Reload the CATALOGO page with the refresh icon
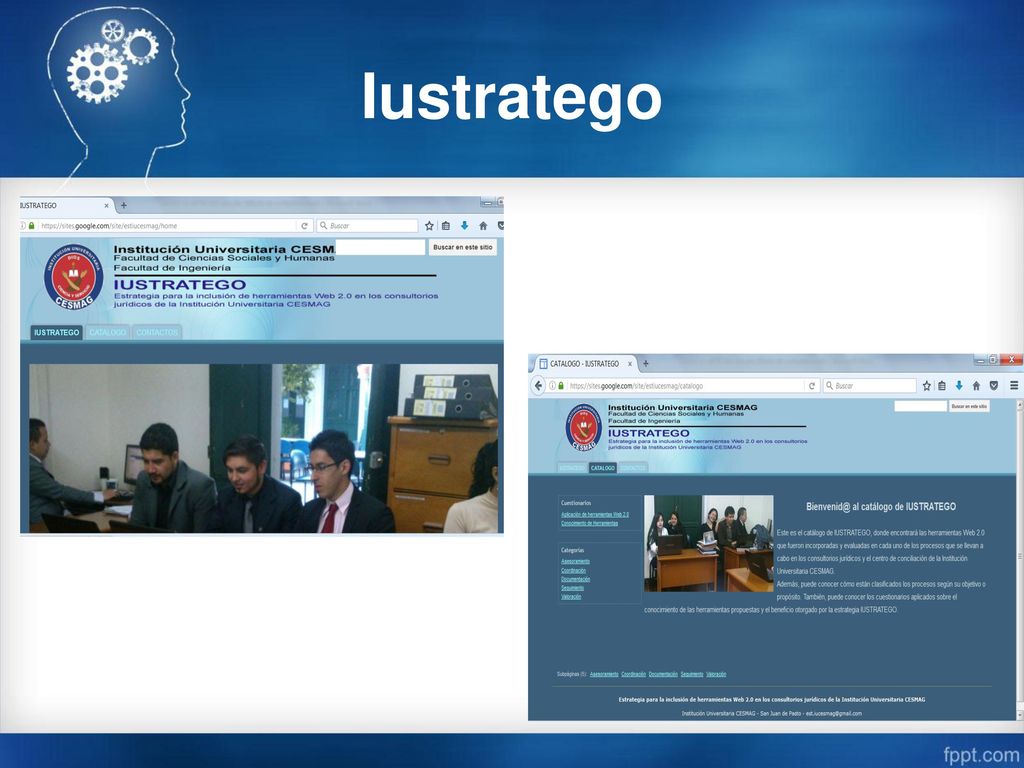 tap(812, 386)
